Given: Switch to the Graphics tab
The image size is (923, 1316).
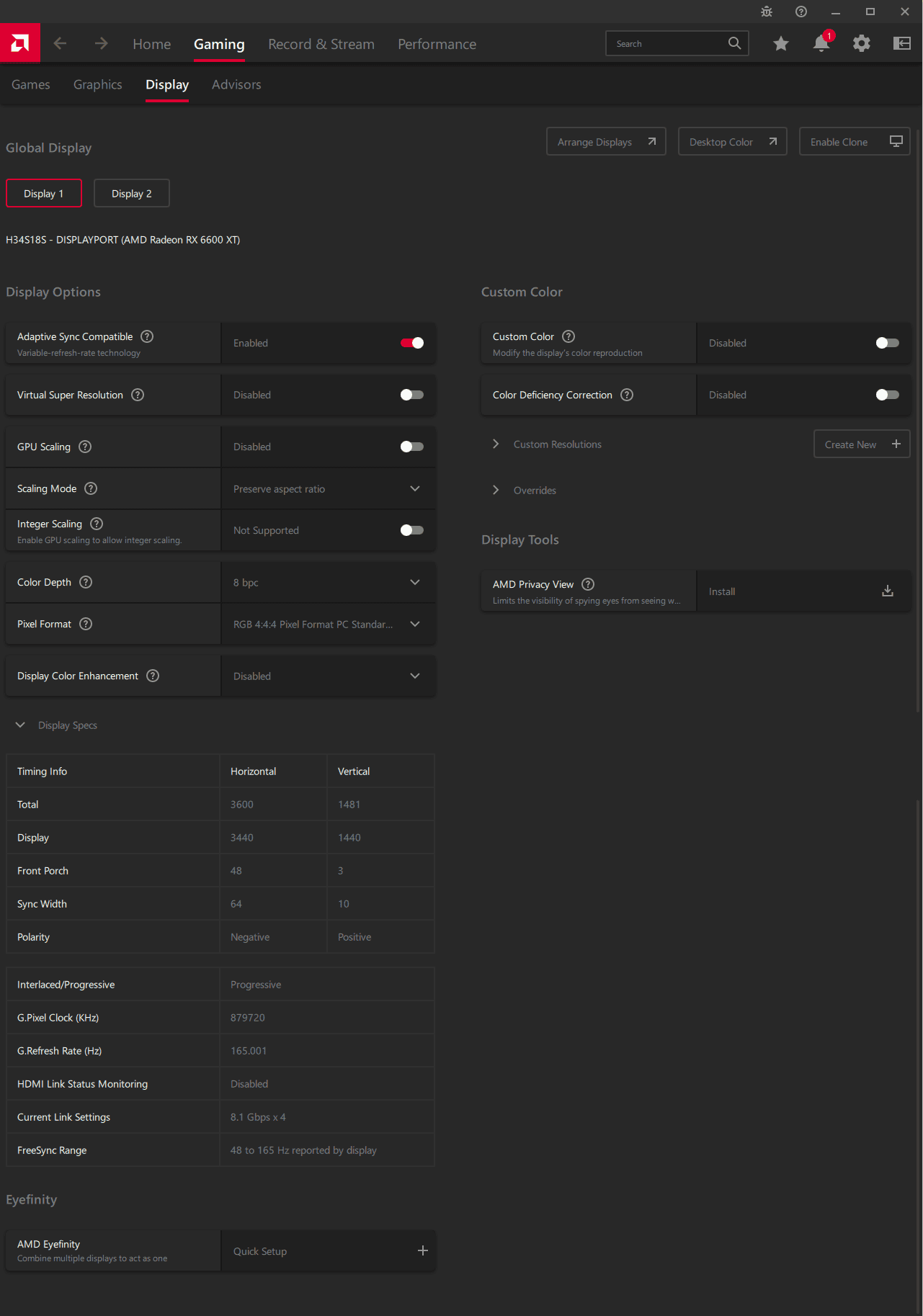Looking at the screenshot, I should coord(98,84).
